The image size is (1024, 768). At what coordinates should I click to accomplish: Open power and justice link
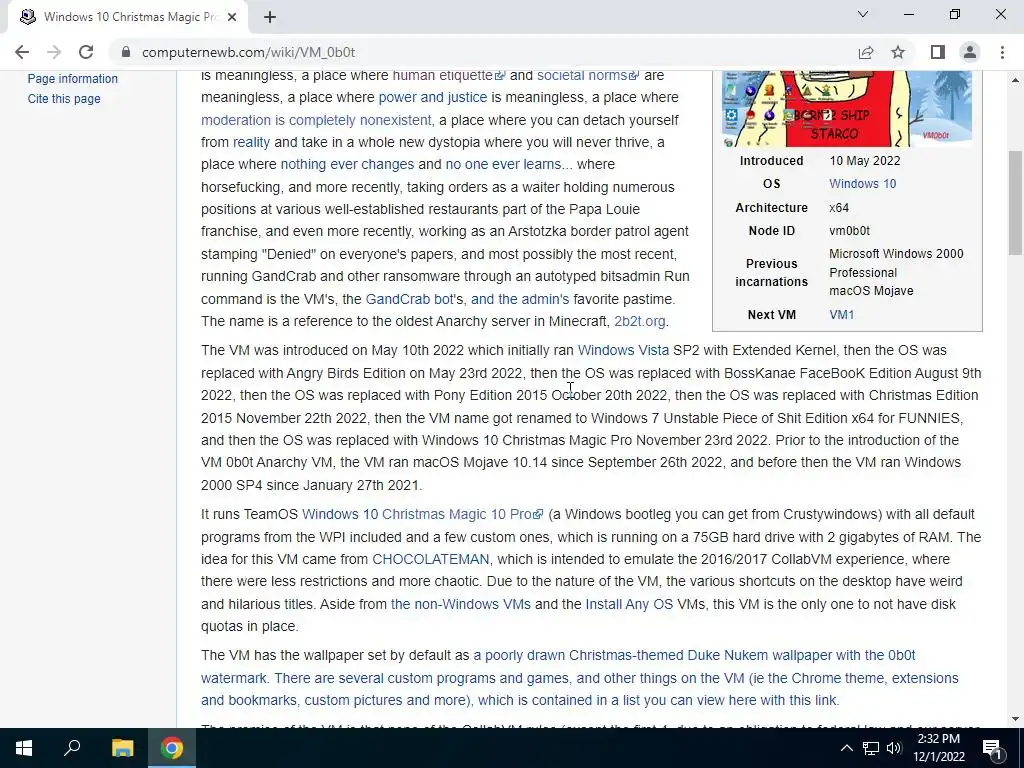tap(433, 97)
